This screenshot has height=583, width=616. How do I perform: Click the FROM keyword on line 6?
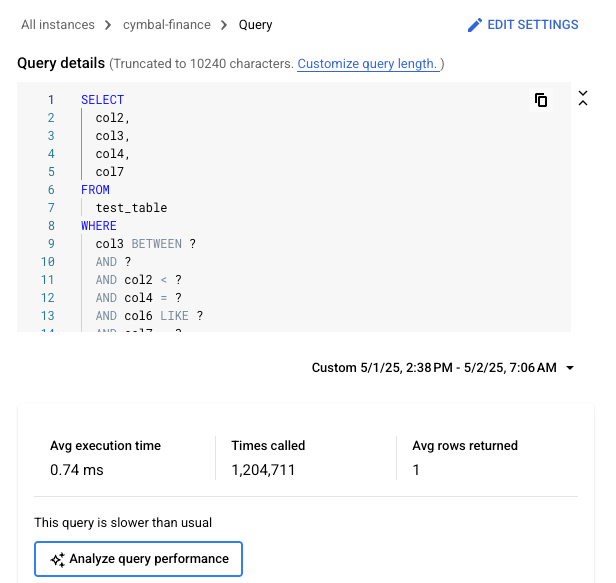click(95, 190)
